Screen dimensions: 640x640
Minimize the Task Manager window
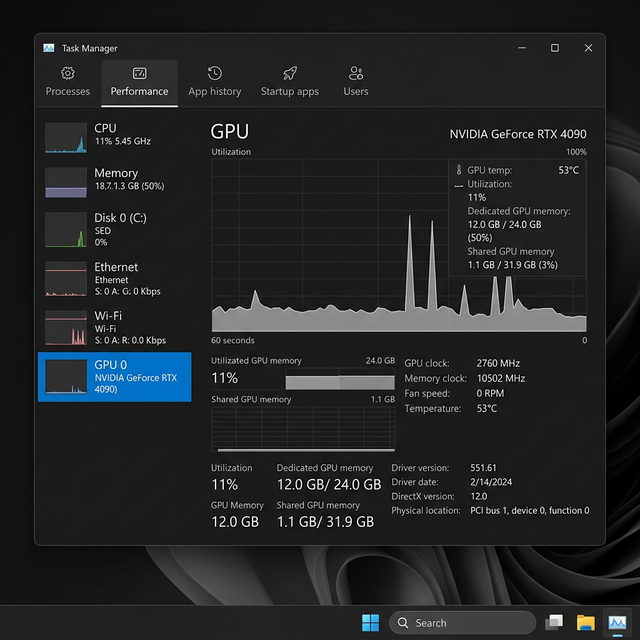point(522,48)
